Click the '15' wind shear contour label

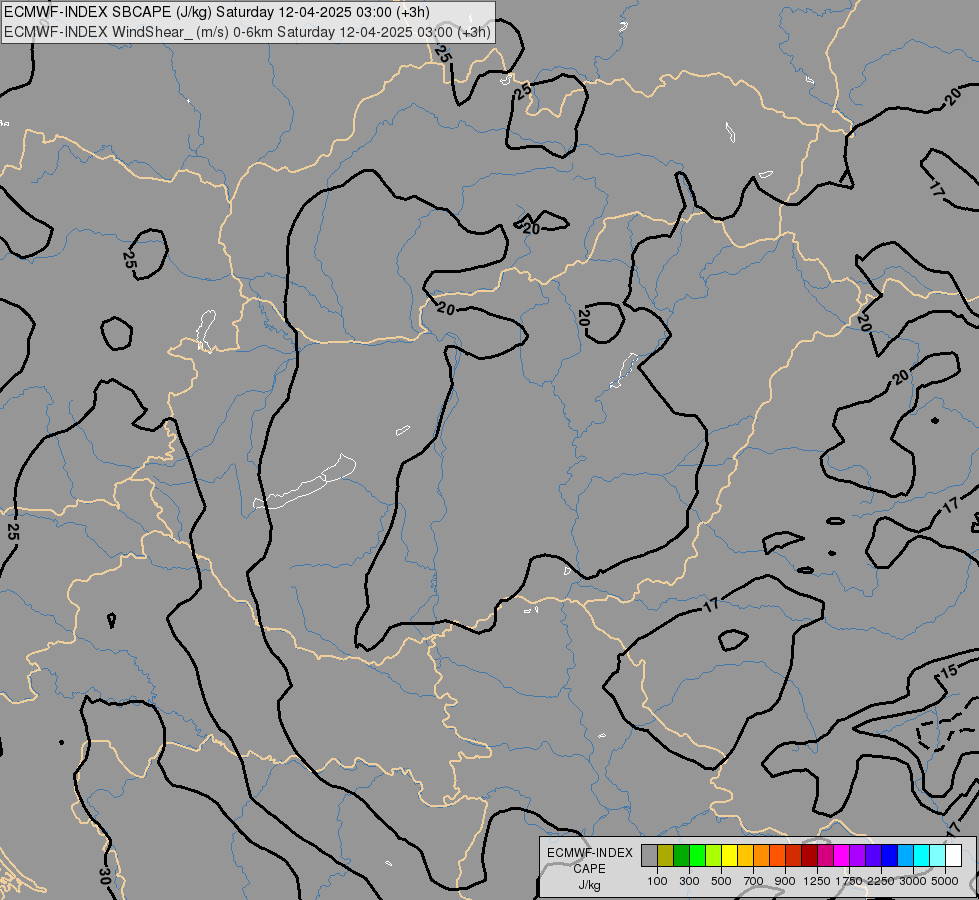point(948,673)
